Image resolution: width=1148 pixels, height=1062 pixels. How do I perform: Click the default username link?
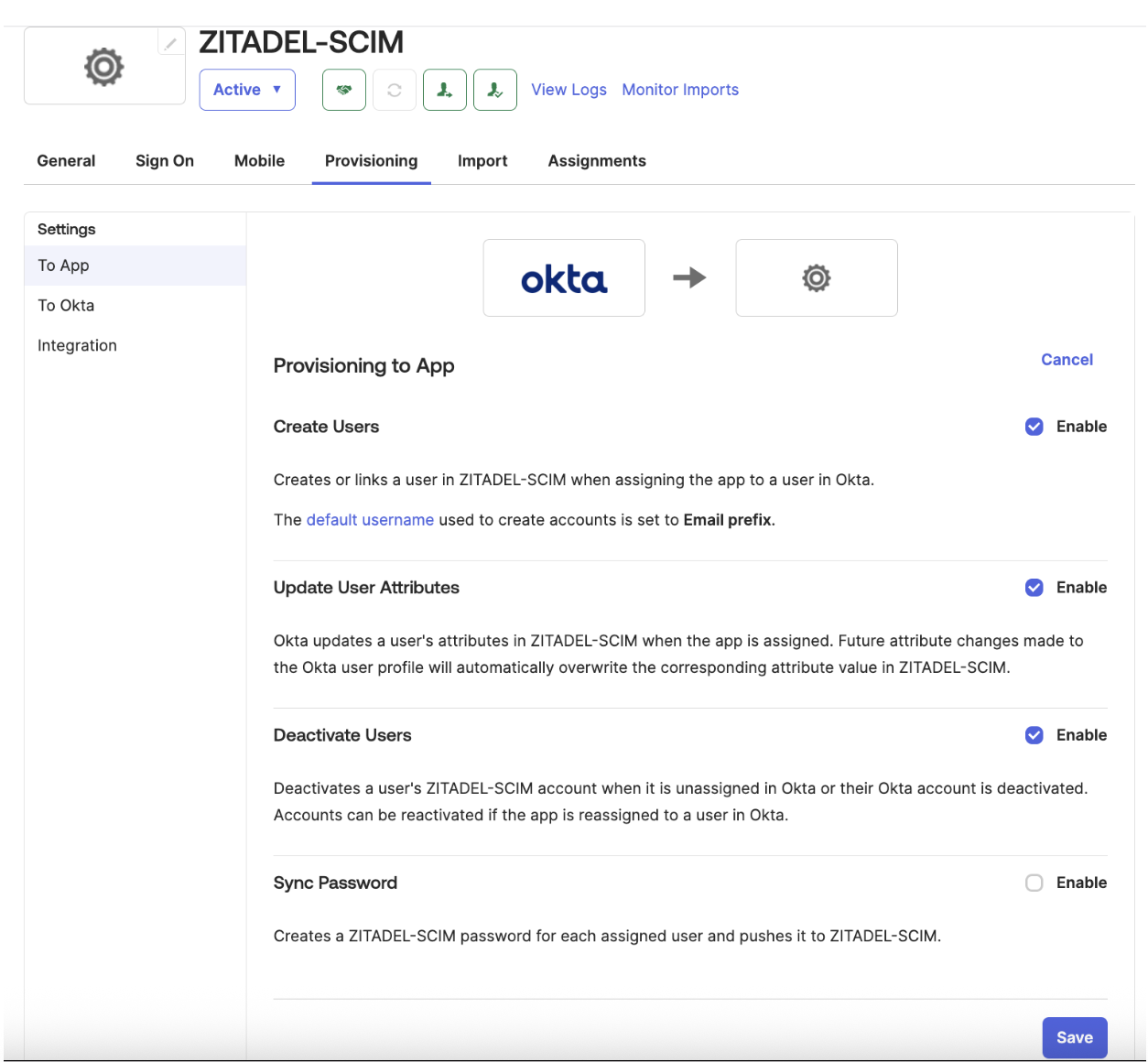(x=370, y=520)
